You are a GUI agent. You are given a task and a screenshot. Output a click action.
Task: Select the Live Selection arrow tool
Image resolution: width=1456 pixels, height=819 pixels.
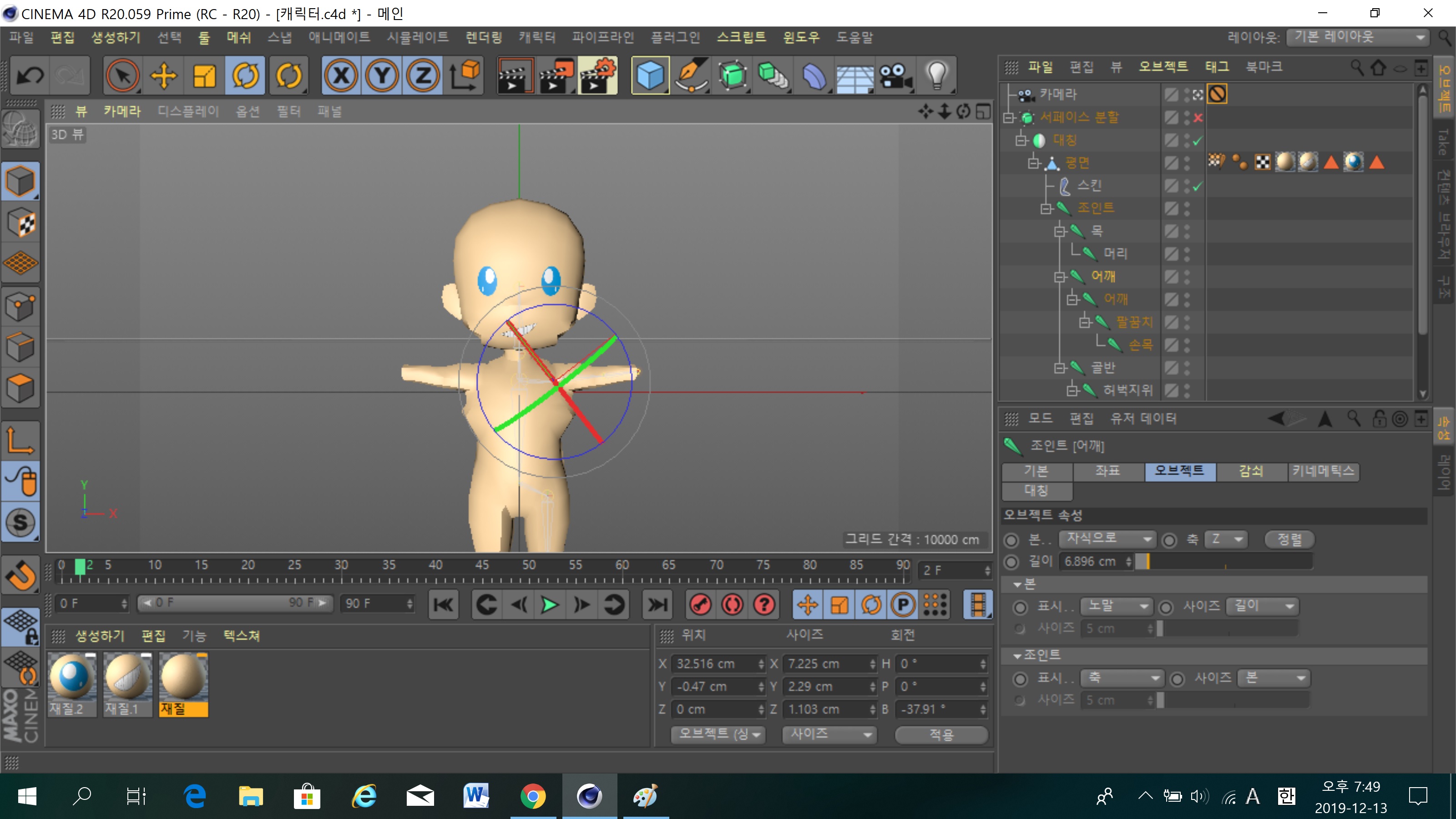tap(123, 75)
